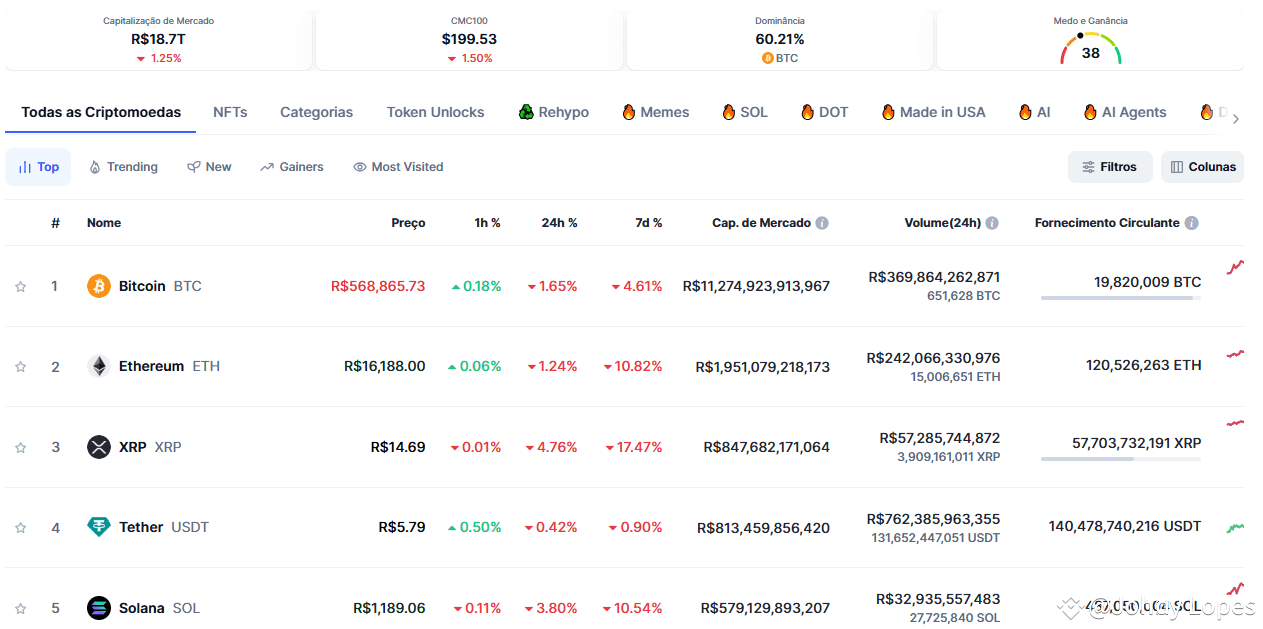Click the flame icon beside AI Agents
This screenshot has height=629, width=1263.
[1090, 112]
